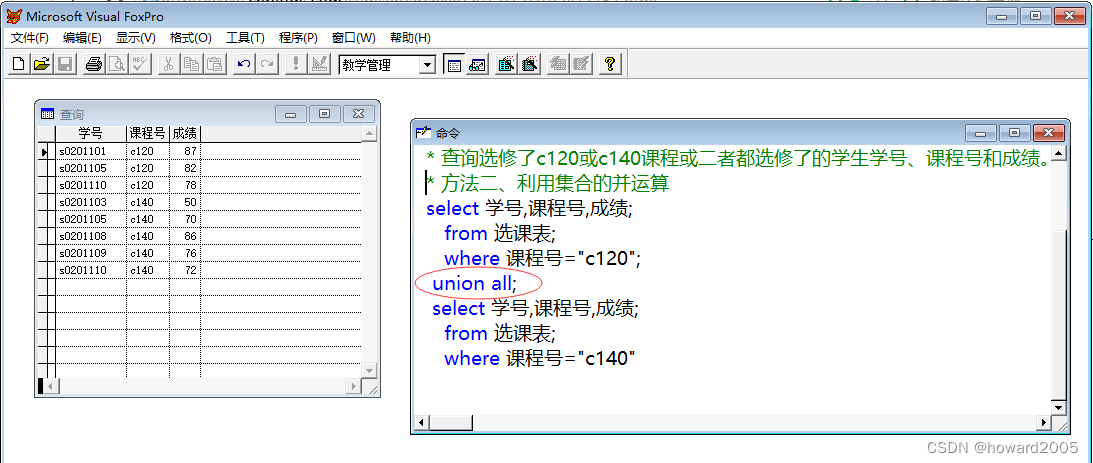Click the Run exclamation mark icon

coord(296,65)
